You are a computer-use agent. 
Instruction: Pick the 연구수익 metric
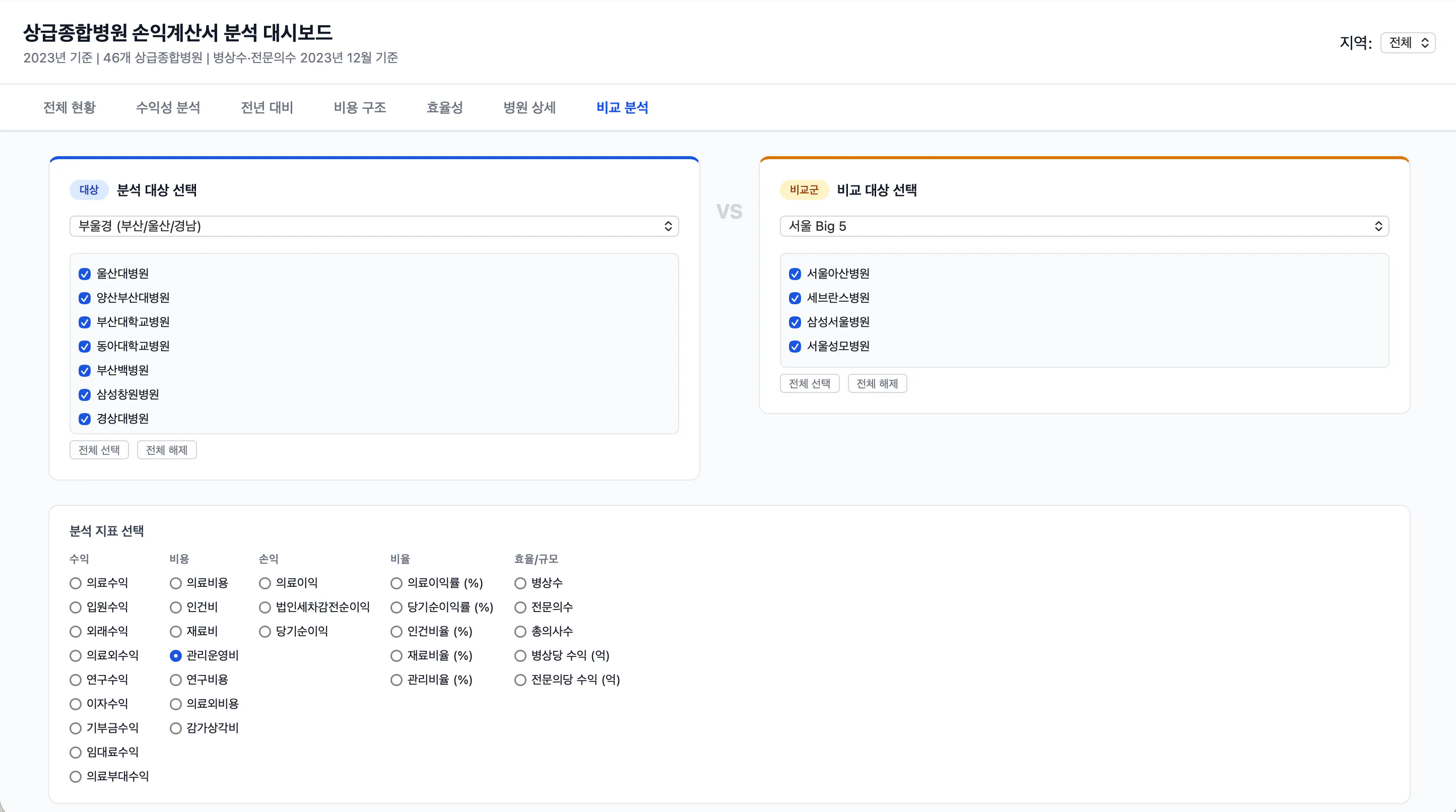76,681
